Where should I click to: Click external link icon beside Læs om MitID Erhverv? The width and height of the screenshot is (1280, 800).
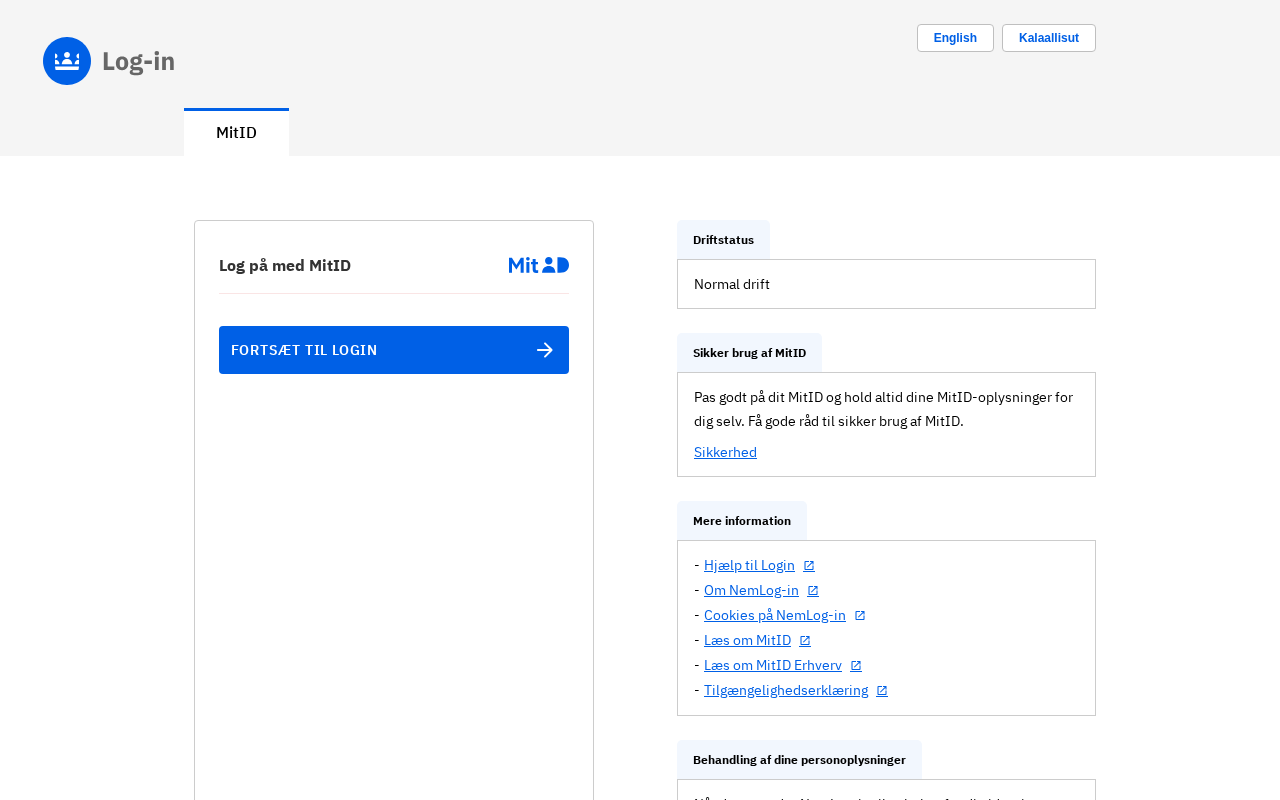[856, 666]
